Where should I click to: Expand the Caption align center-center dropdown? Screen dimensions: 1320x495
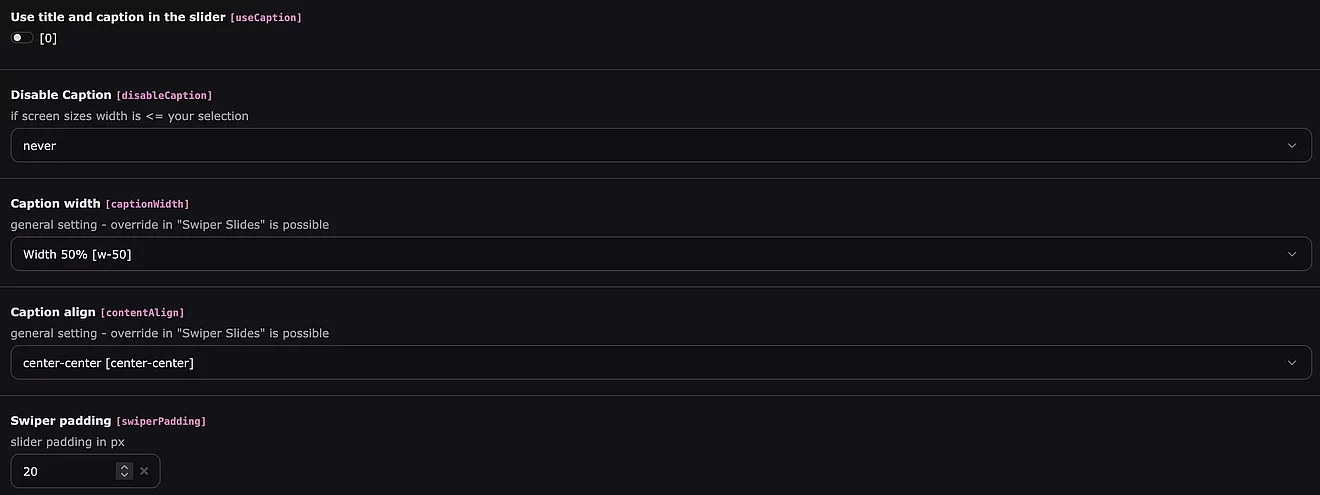tap(640, 362)
